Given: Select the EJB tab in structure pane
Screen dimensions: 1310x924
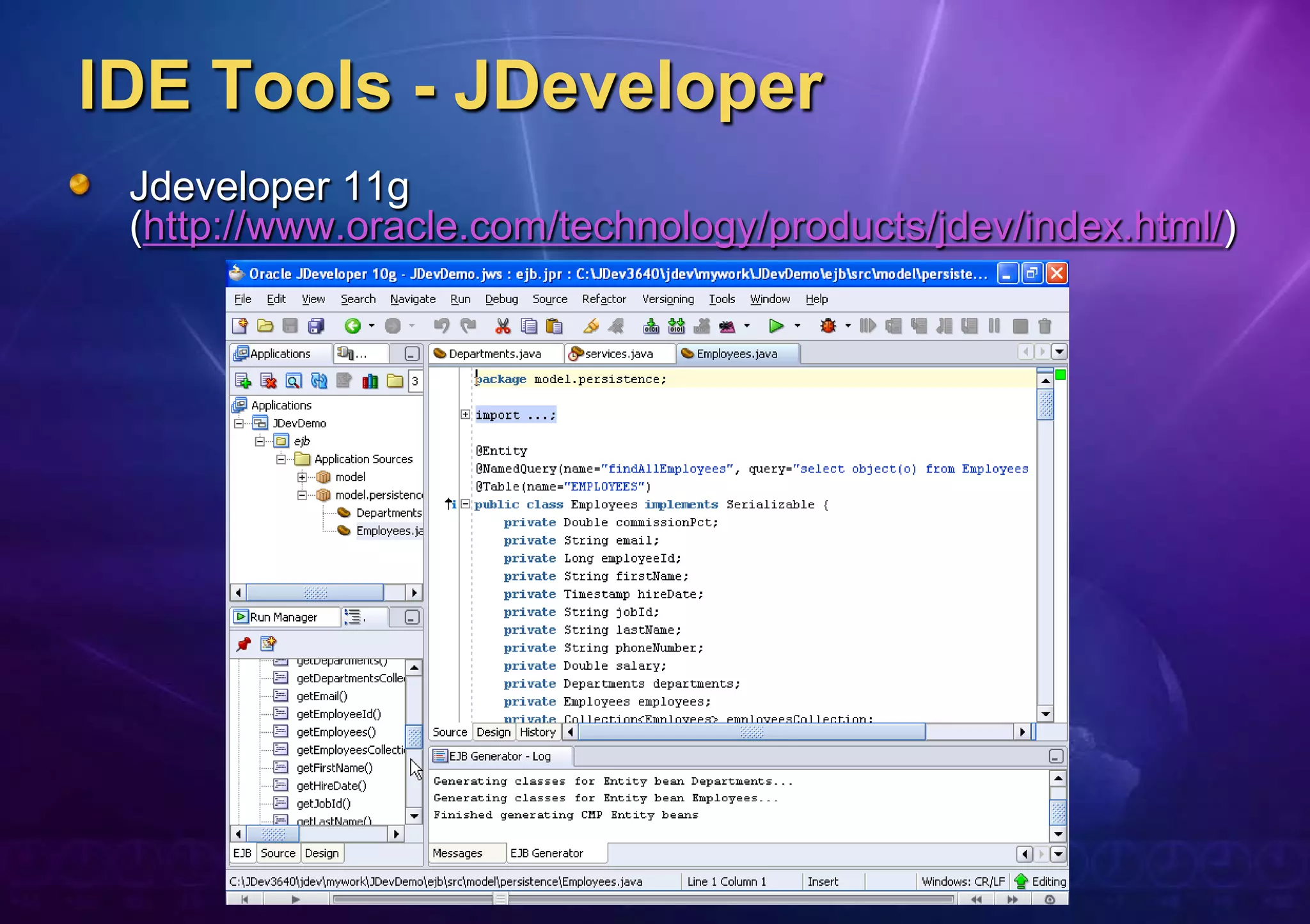Looking at the screenshot, I should click(242, 853).
